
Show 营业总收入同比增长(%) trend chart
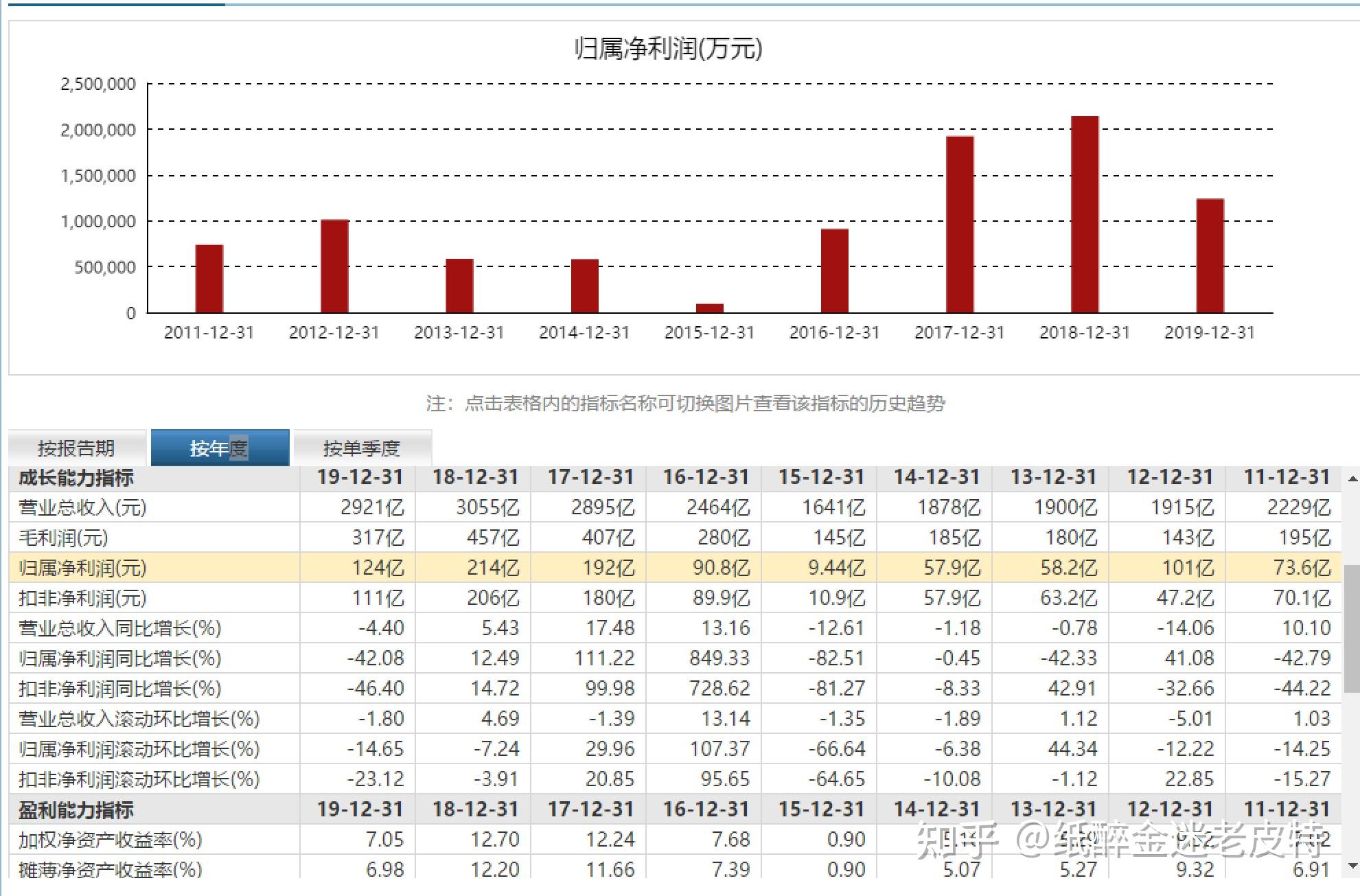pyautogui.click(x=120, y=628)
